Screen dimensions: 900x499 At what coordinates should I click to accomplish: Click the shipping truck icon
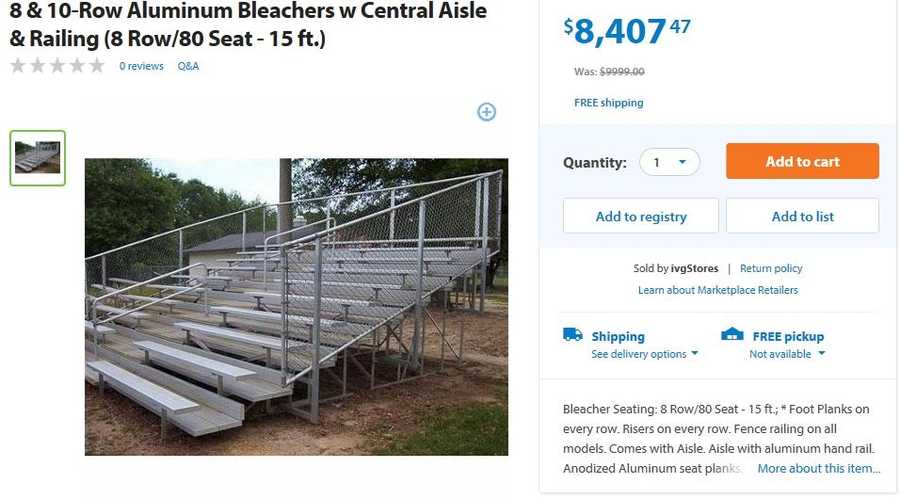572,335
